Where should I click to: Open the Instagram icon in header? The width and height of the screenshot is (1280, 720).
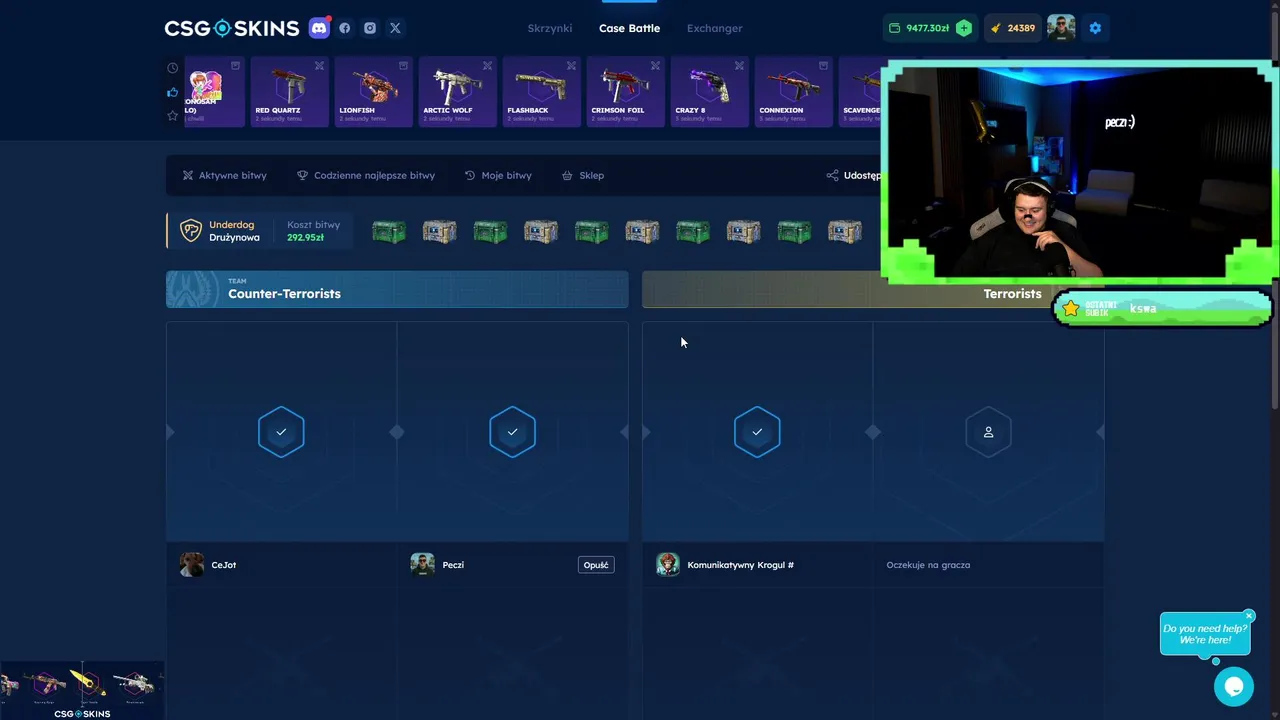(x=370, y=28)
